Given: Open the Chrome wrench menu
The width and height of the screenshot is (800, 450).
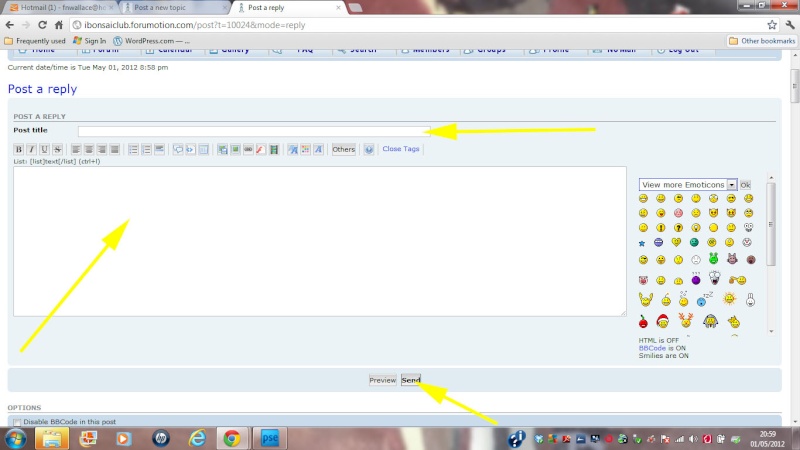Looking at the screenshot, I should click(x=790, y=25).
